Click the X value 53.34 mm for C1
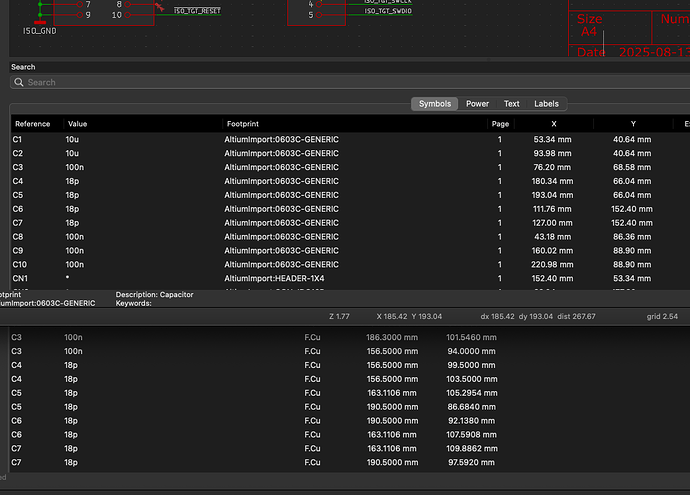This screenshot has height=495, width=690. pos(552,139)
